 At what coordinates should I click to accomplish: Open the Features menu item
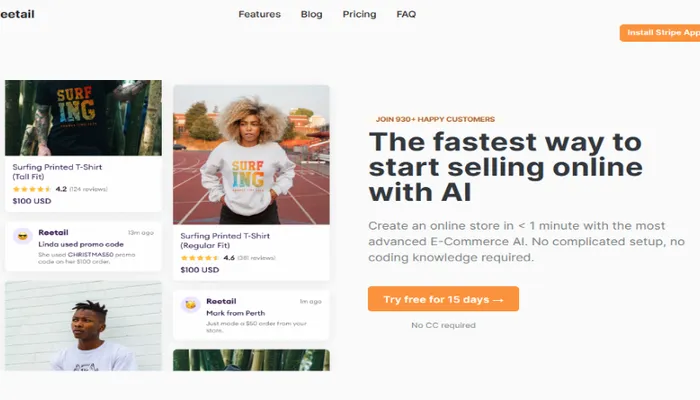[259, 15]
